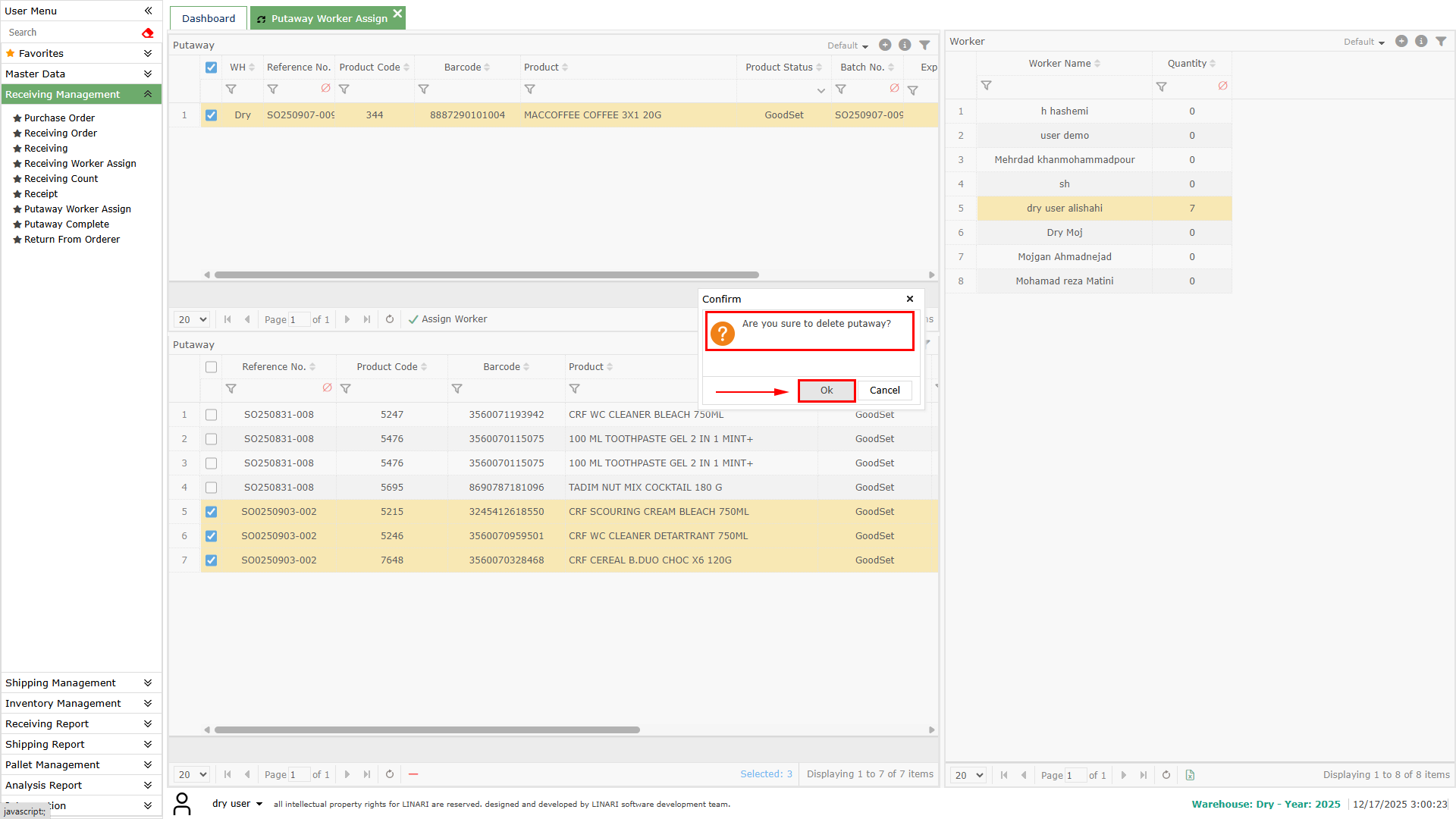Screen dimensions: 1456x819
Task: Click the add plus icon in the Worker panel header
Action: click(1401, 42)
